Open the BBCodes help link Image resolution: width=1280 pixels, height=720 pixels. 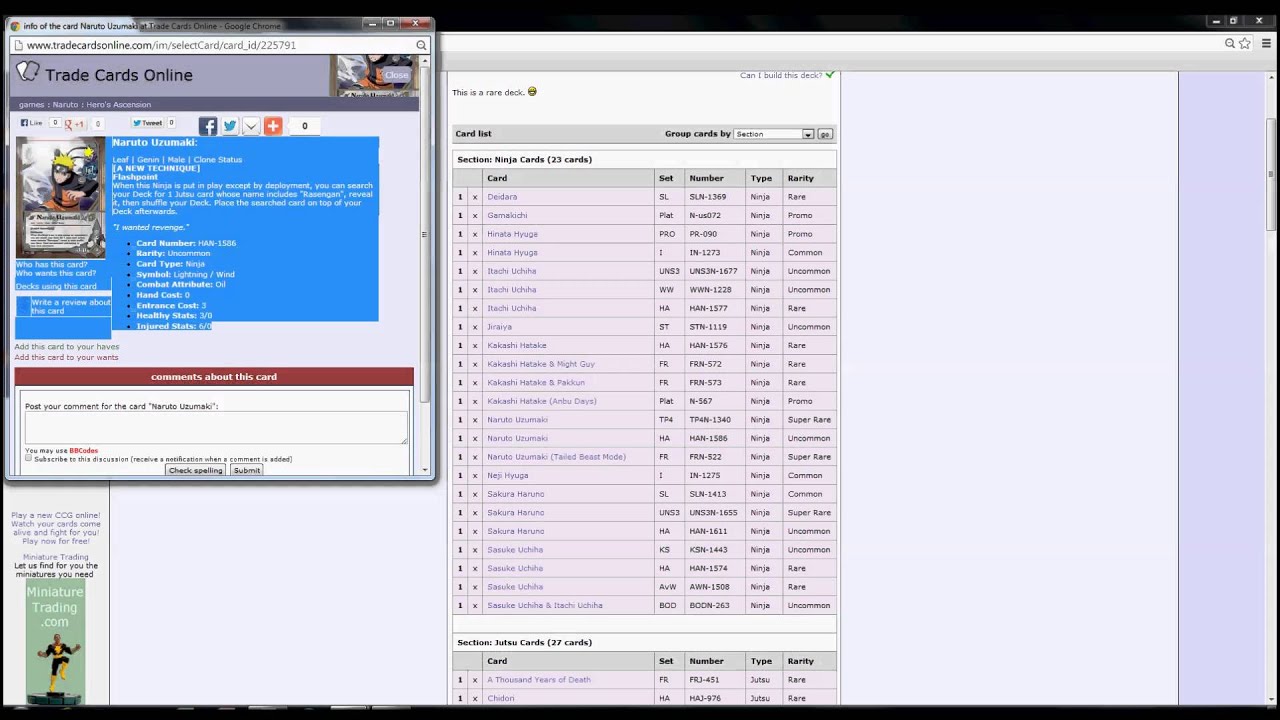click(x=84, y=451)
